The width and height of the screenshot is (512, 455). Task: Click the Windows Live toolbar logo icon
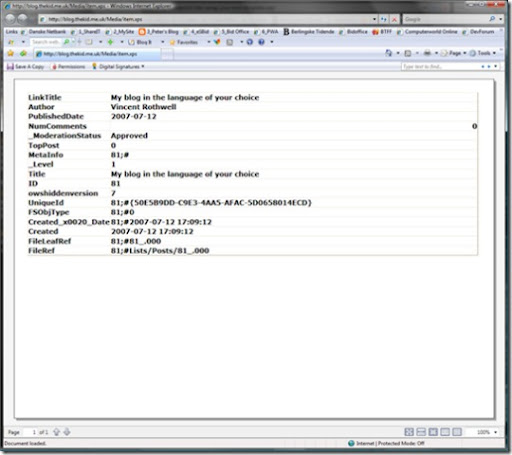point(11,42)
